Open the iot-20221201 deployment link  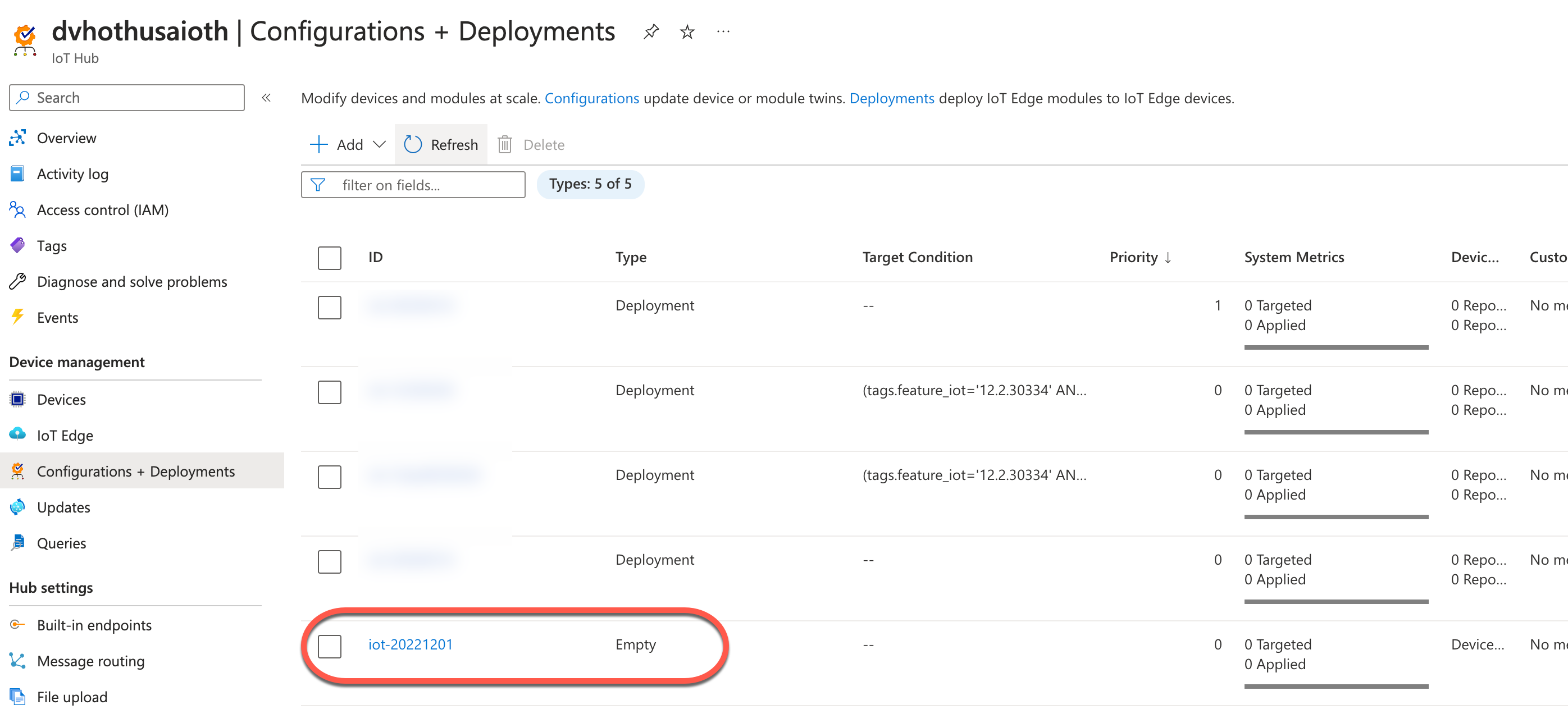[x=411, y=644]
